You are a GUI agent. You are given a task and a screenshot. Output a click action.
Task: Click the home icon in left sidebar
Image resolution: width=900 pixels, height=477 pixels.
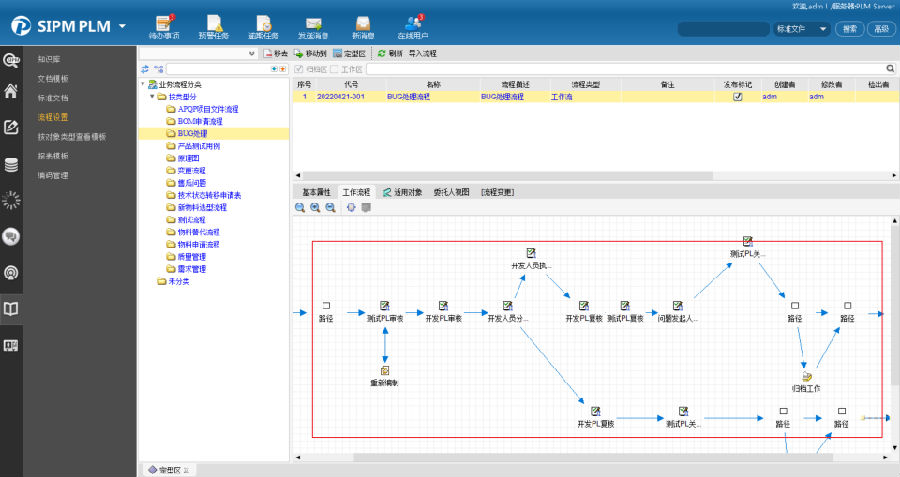(11, 92)
